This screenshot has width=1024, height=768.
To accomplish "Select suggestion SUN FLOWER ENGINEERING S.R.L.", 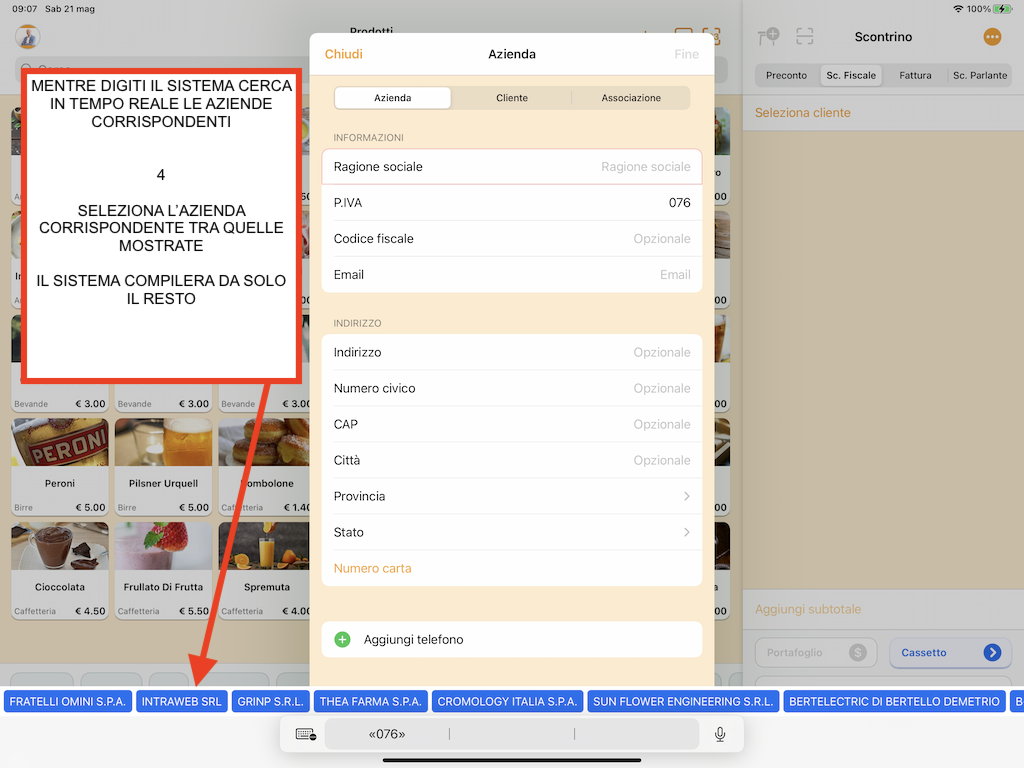I will point(683,701).
